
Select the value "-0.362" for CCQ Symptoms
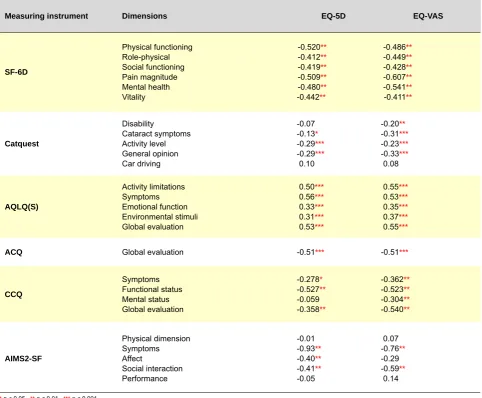(x=392, y=279)
